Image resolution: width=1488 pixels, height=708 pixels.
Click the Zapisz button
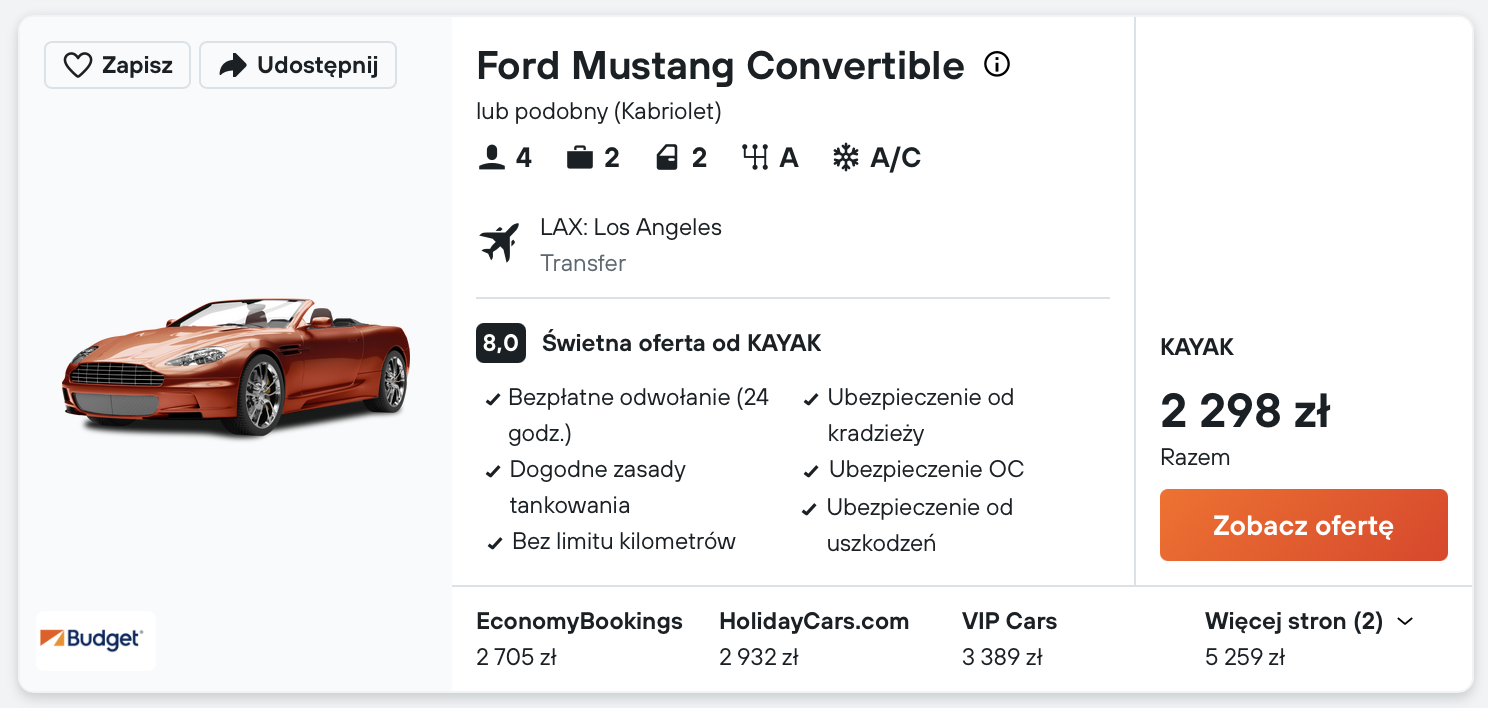117,66
